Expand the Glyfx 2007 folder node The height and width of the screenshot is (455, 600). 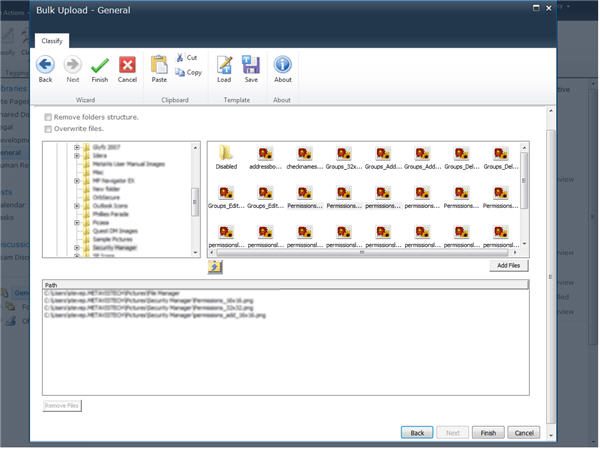(x=77, y=147)
